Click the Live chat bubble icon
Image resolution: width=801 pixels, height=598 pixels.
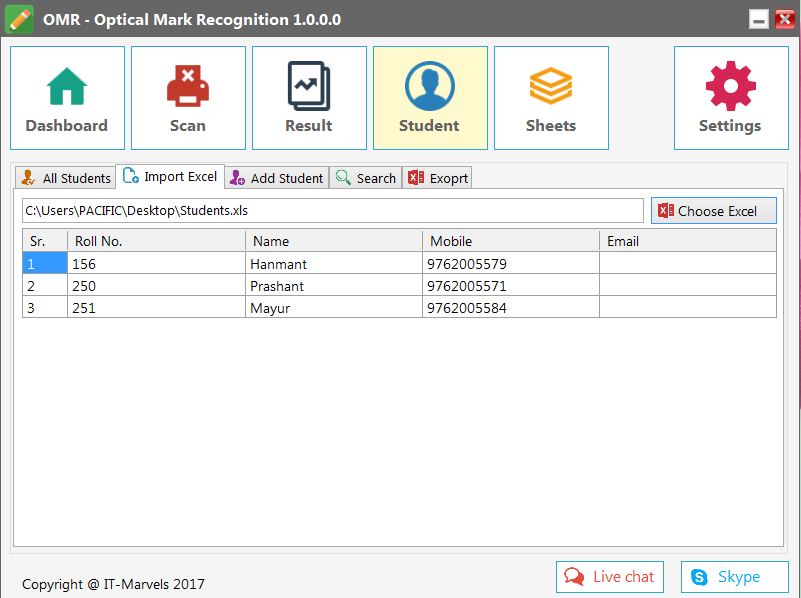[574, 577]
